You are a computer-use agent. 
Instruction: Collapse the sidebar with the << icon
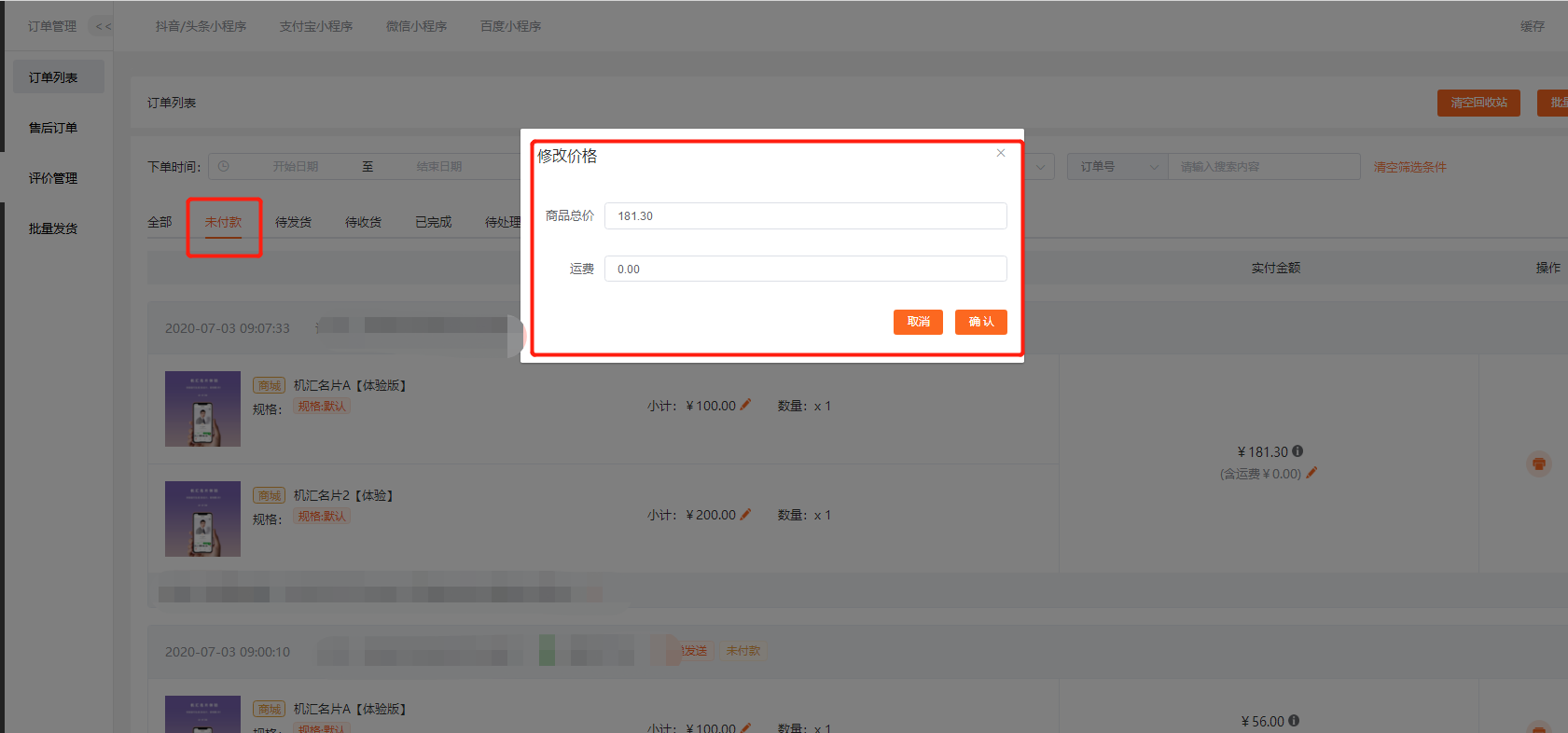click(103, 26)
